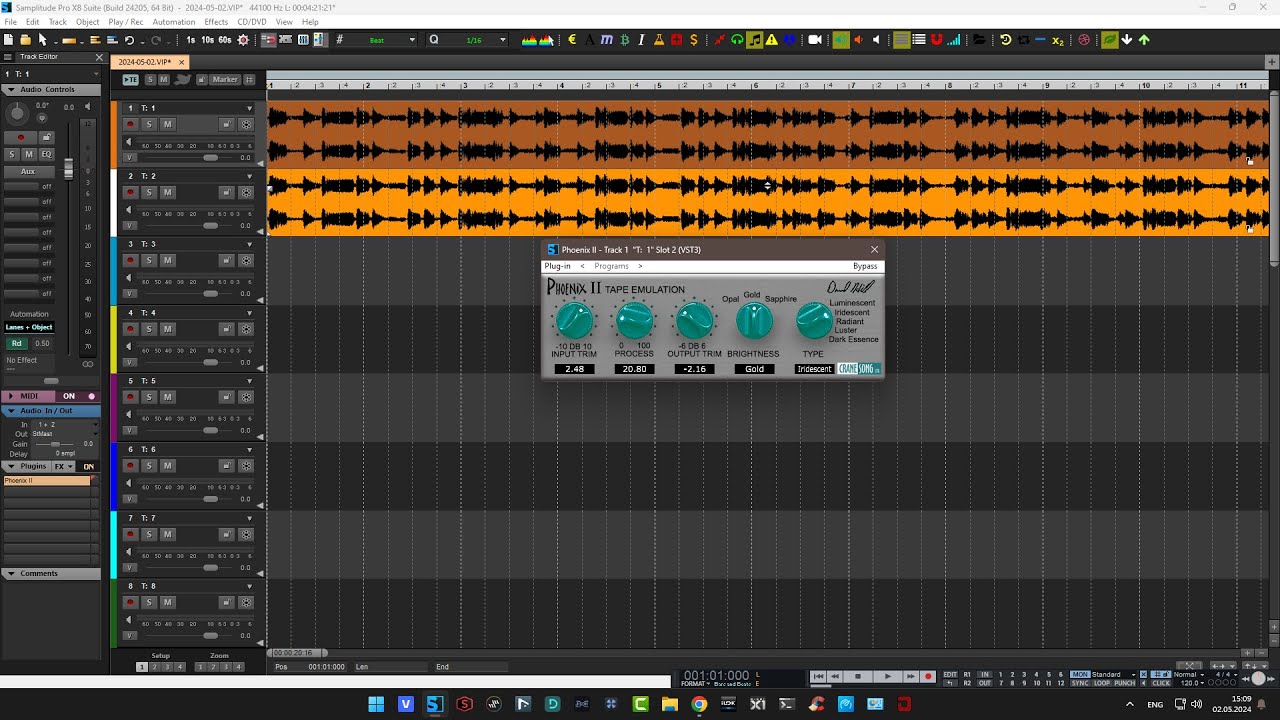Click the Record button in transport
Viewport: 1280px width, 720px height.
pos(928,677)
